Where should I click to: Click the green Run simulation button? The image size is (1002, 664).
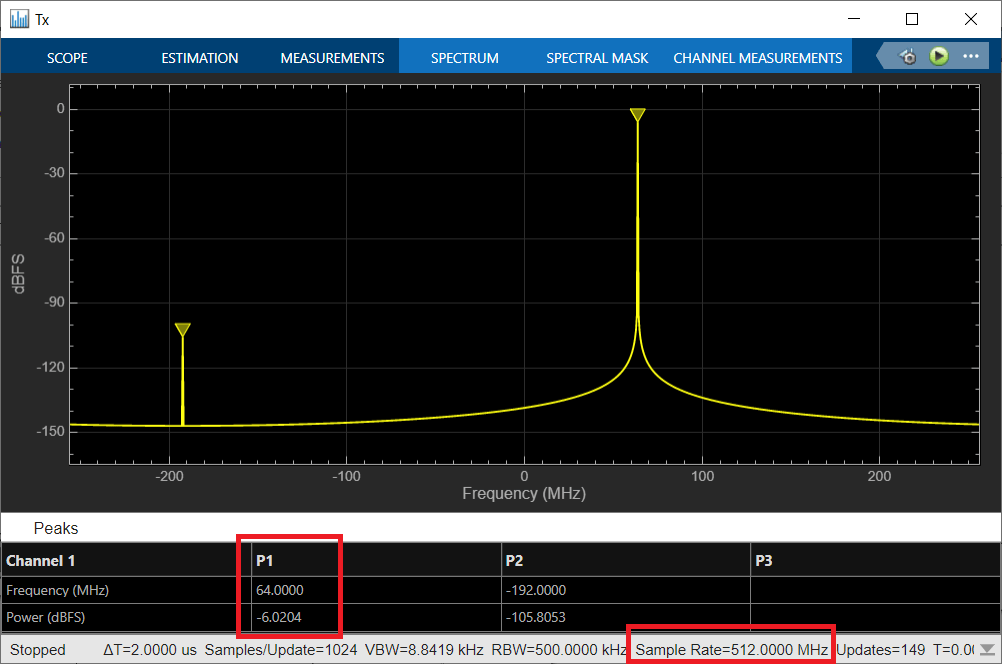pyautogui.click(x=939, y=56)
